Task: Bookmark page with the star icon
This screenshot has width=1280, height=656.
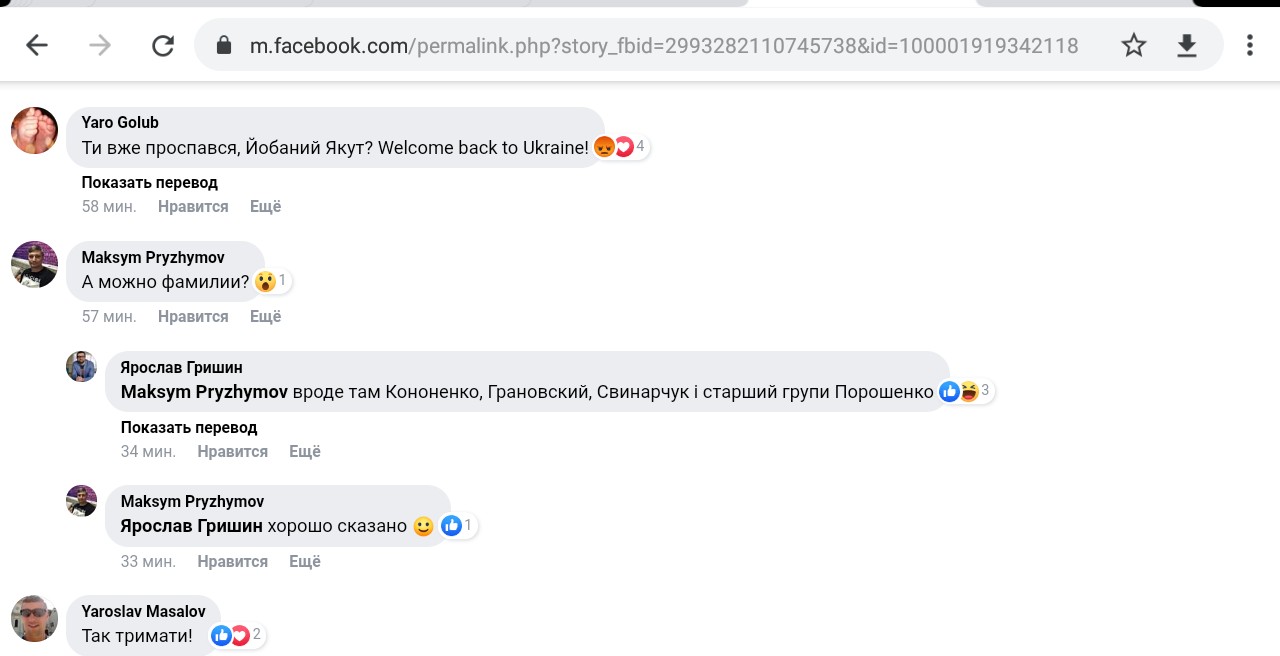Action: pos(1133,45)
